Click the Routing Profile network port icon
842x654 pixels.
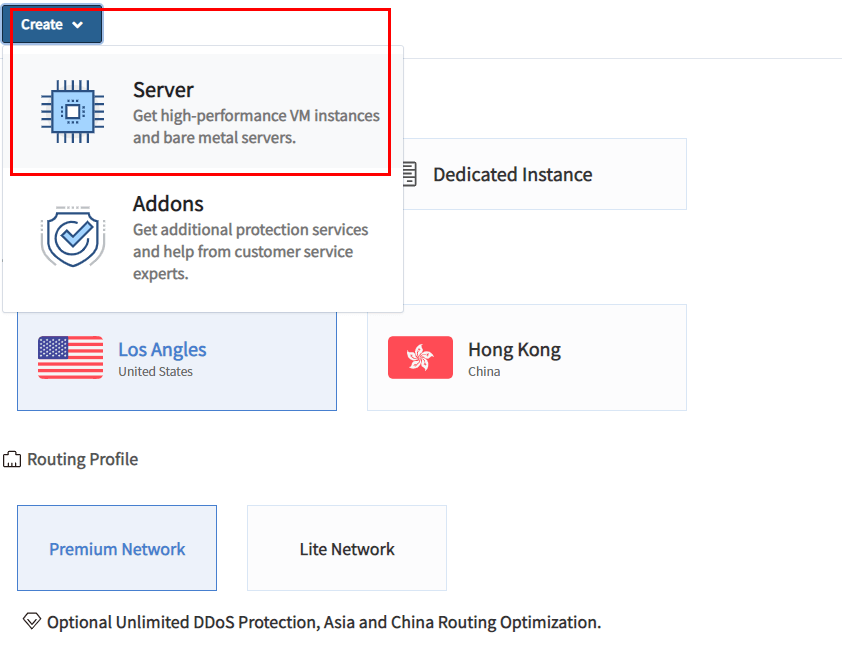coord(12,460)
